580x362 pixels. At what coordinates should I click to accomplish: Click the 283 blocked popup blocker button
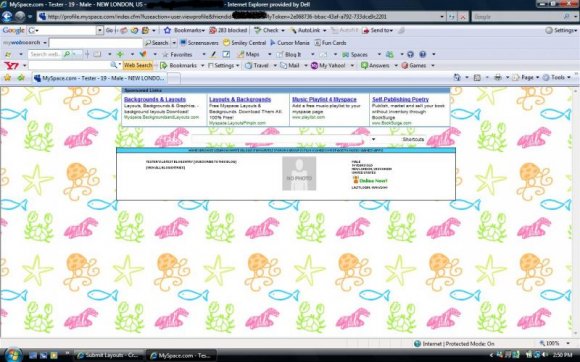coord(228,30)
